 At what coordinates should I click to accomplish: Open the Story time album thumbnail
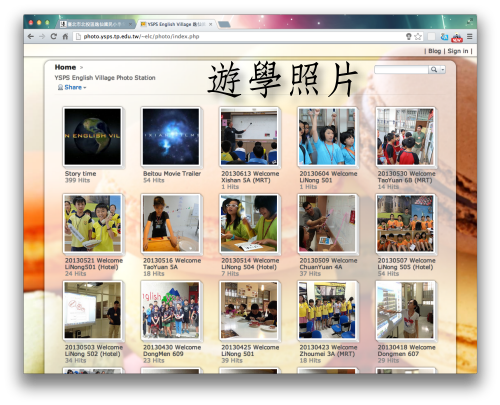[93, 136]
